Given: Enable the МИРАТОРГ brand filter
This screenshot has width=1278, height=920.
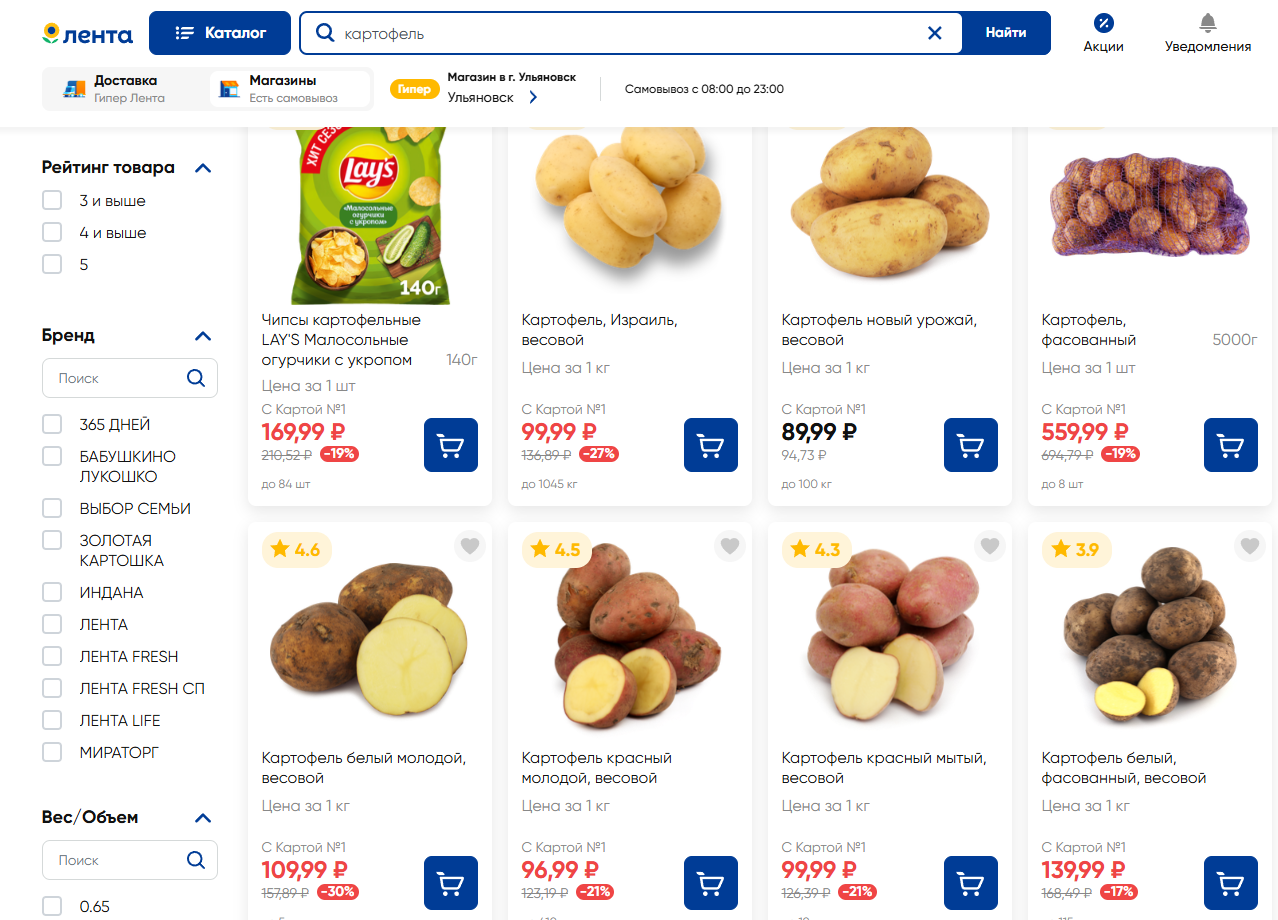Looking at the screenshot, I should click(52, 752).
